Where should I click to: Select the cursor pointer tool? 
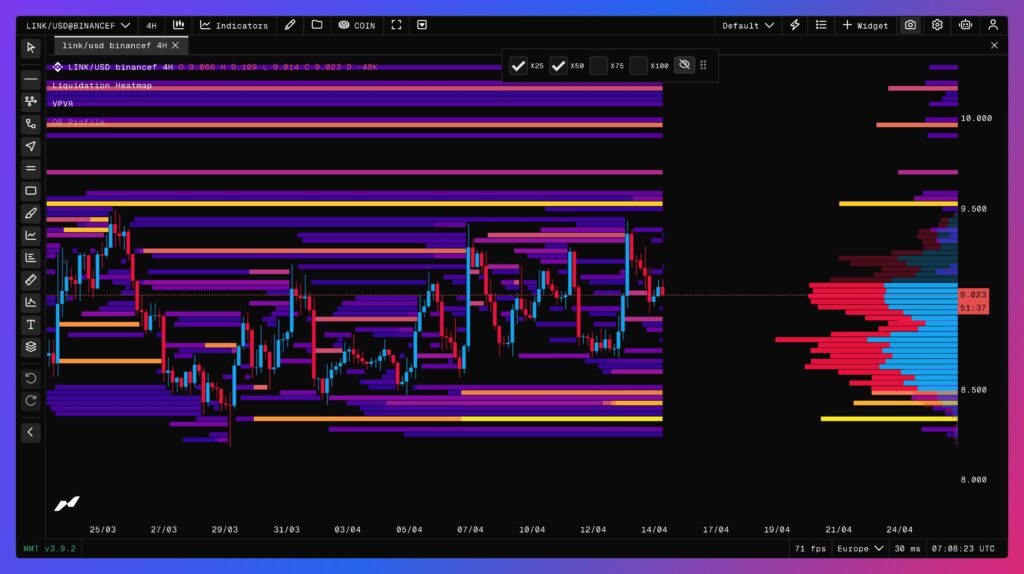tap(31, 47)
